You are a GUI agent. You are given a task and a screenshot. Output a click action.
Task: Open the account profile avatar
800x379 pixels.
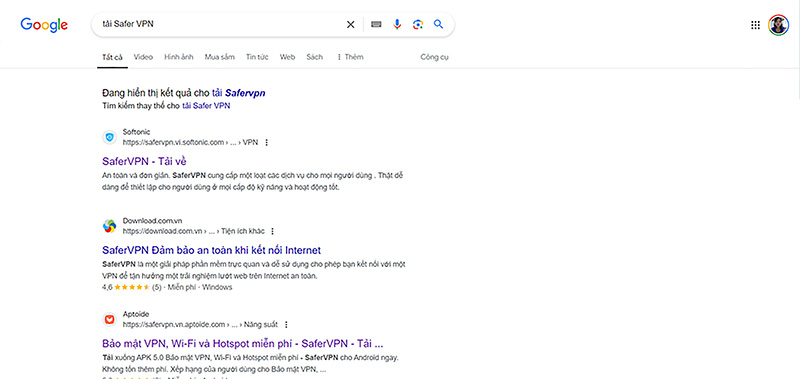pos(779,25)
